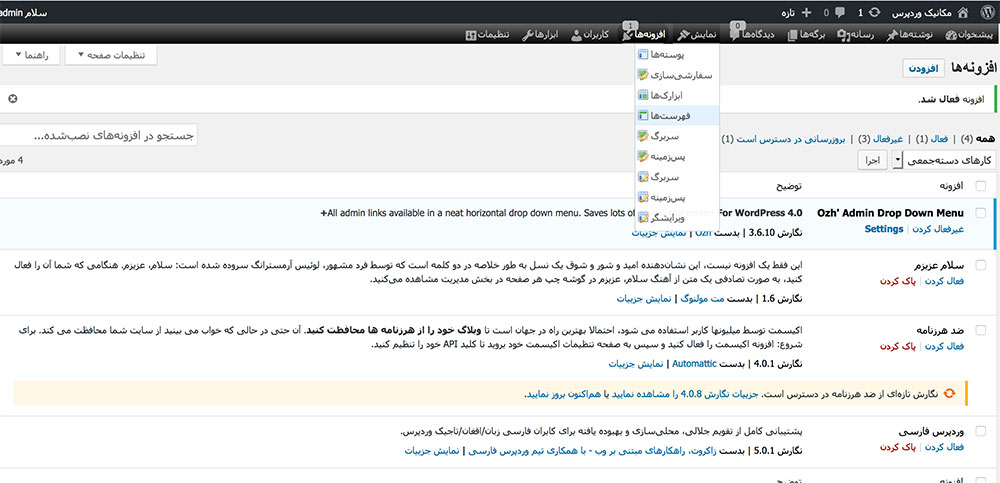Image resolution: width=1000 pixels, height=483 pixels.
Task: Click the افزونه‌ها plug icon in menu
Action: (628, 35)
